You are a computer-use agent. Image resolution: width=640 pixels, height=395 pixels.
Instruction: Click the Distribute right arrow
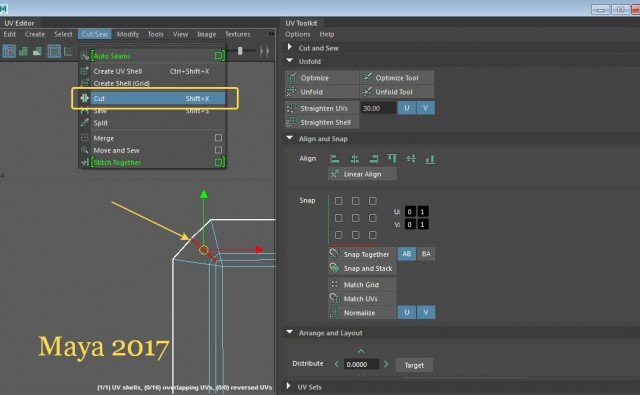pos(386,364)
